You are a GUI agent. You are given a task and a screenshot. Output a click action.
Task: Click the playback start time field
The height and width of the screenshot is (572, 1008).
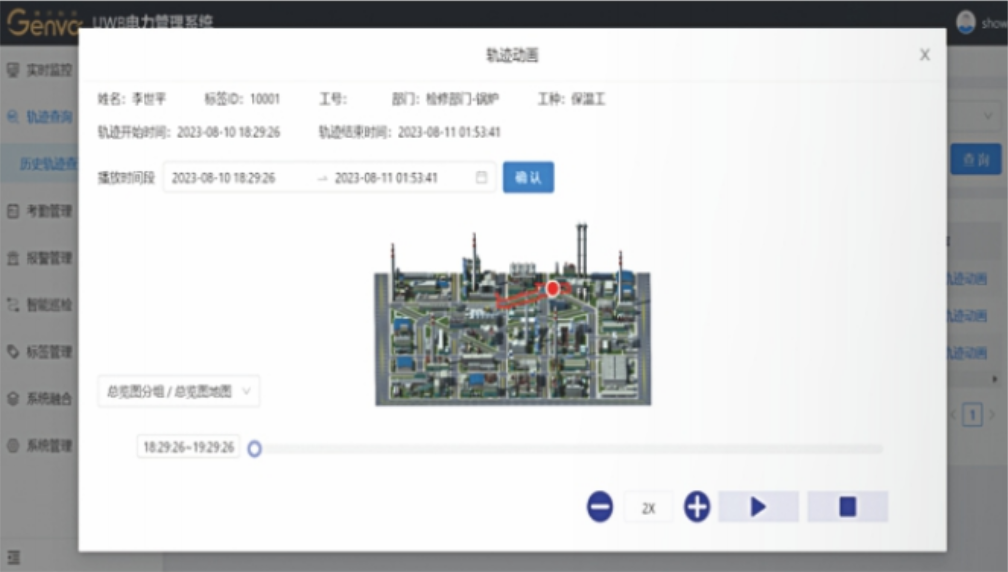pos(224,178)
